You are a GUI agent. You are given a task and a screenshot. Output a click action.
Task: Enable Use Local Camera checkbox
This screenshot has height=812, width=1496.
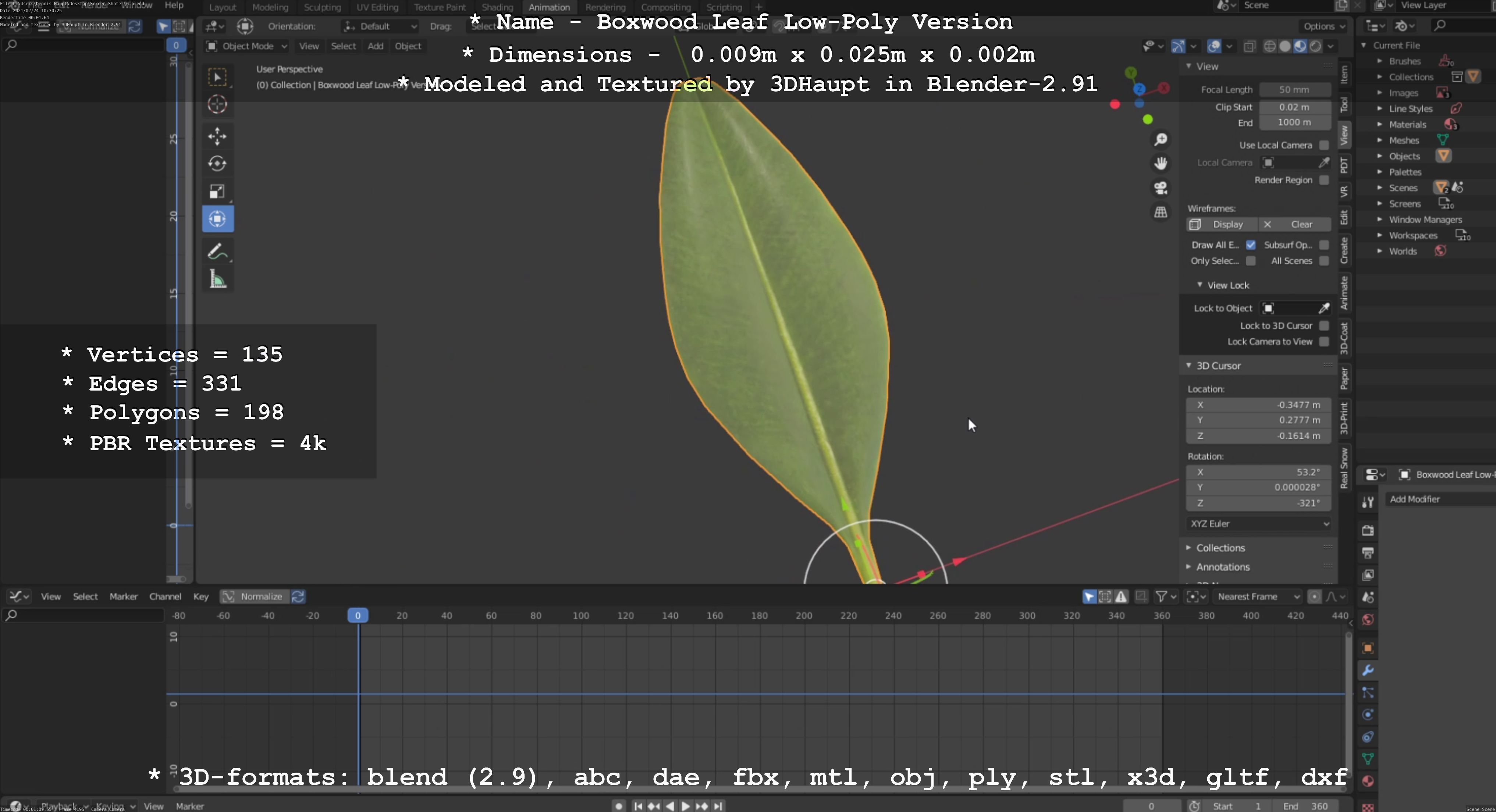(1324, 145)
